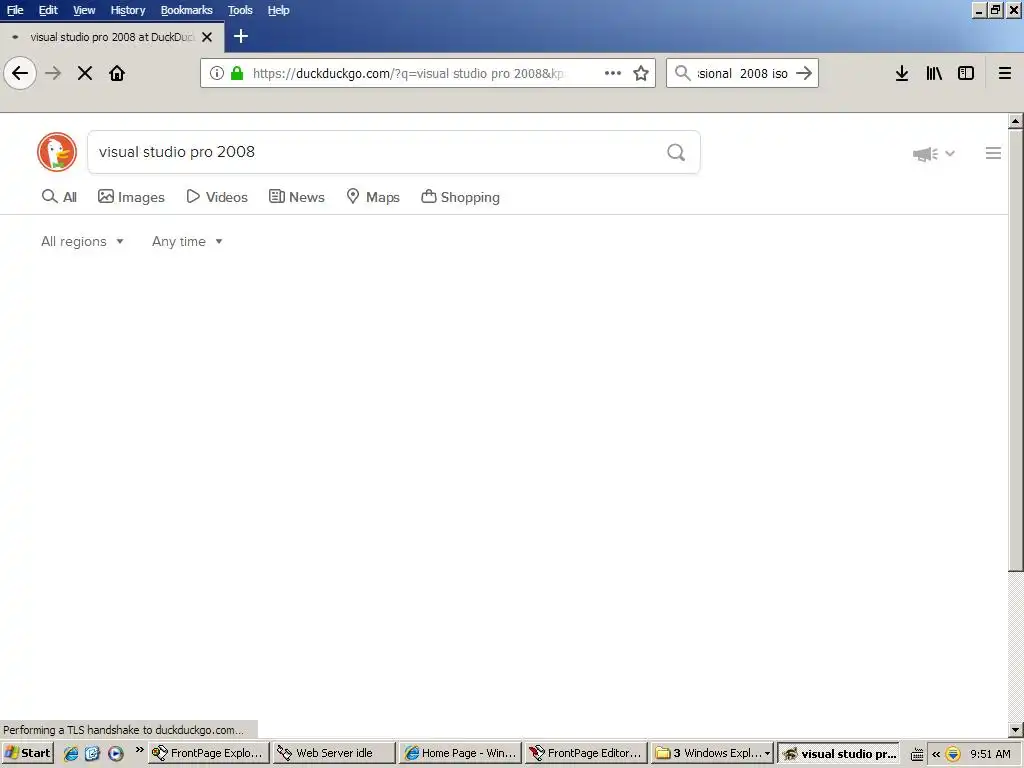
Task: Click the 9:51 AM system clock
Action: click(x=990, y=754)
